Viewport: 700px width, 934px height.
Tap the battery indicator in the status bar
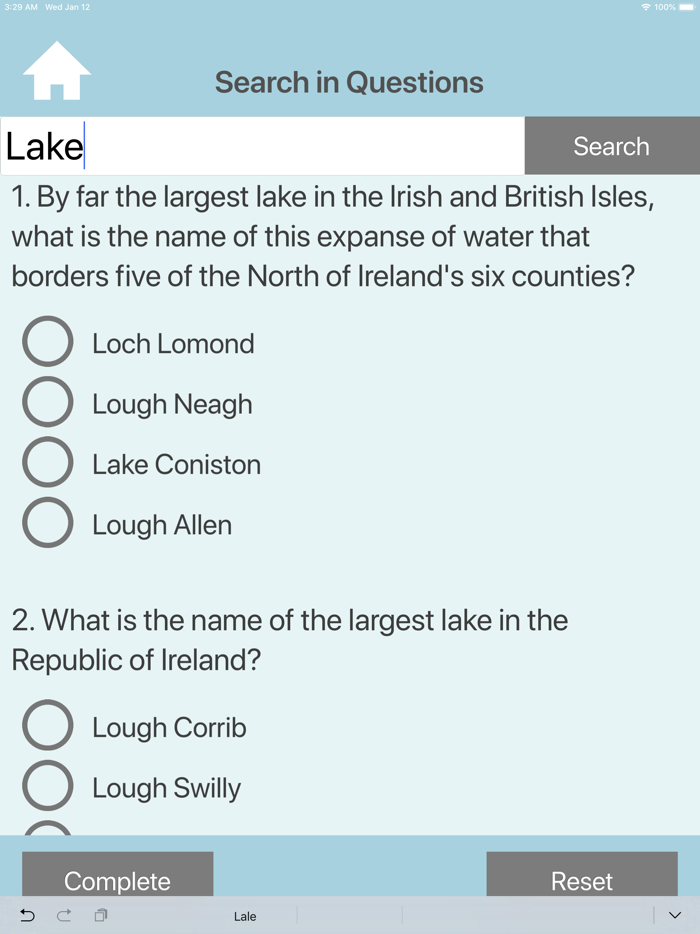(684, 6)
